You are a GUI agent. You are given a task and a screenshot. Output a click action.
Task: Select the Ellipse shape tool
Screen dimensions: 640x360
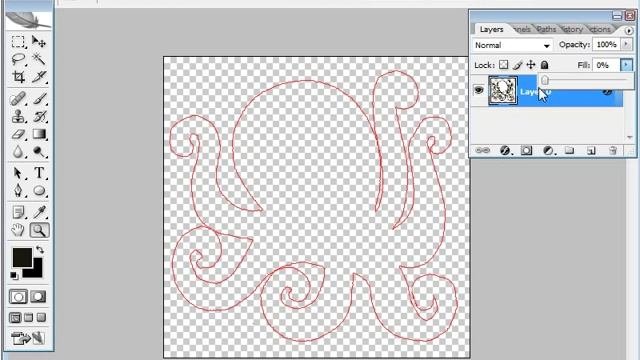click(x=39, y=191)
